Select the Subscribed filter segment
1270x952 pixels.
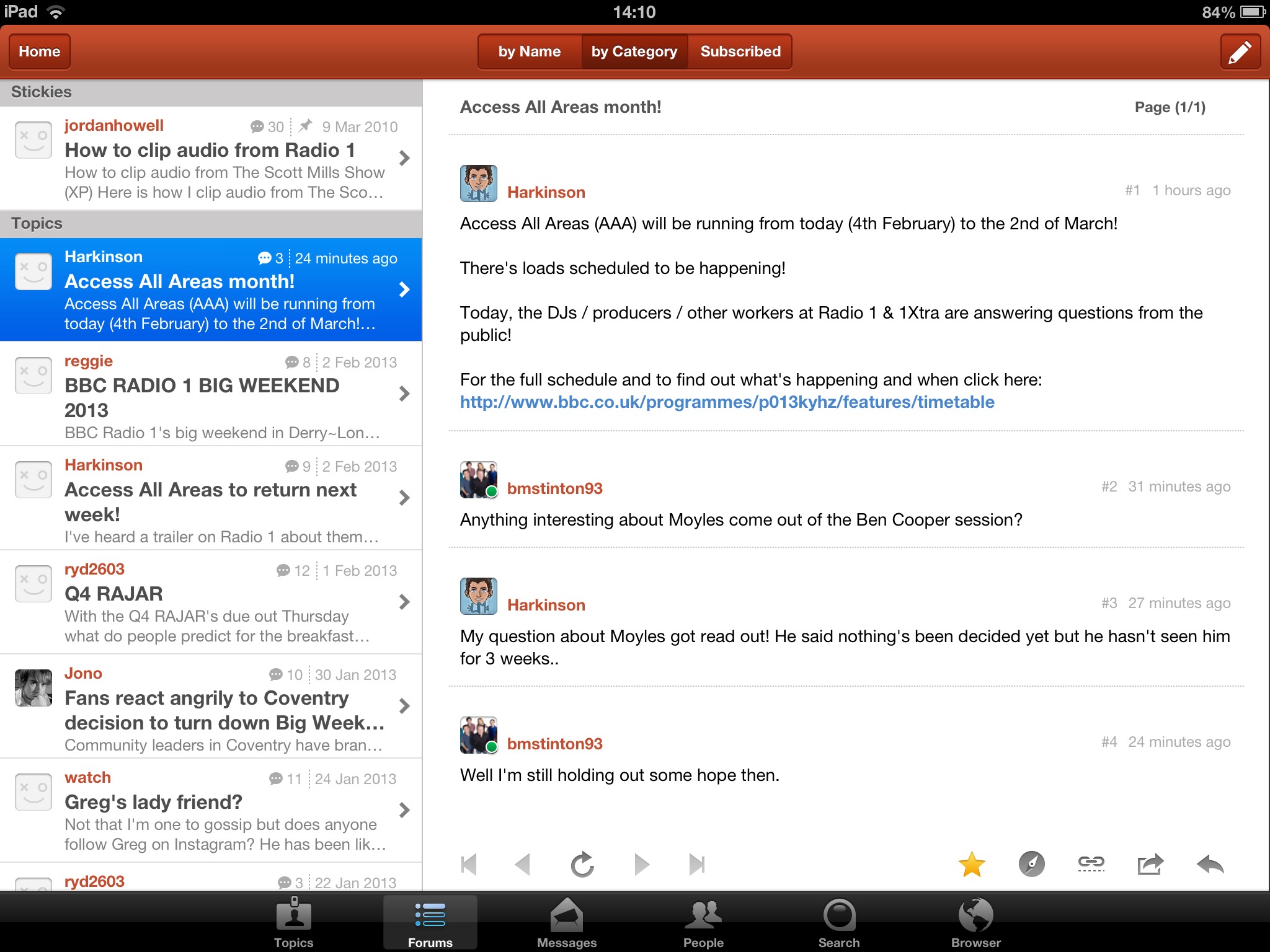pyautogui.click(x=740, y=52)
